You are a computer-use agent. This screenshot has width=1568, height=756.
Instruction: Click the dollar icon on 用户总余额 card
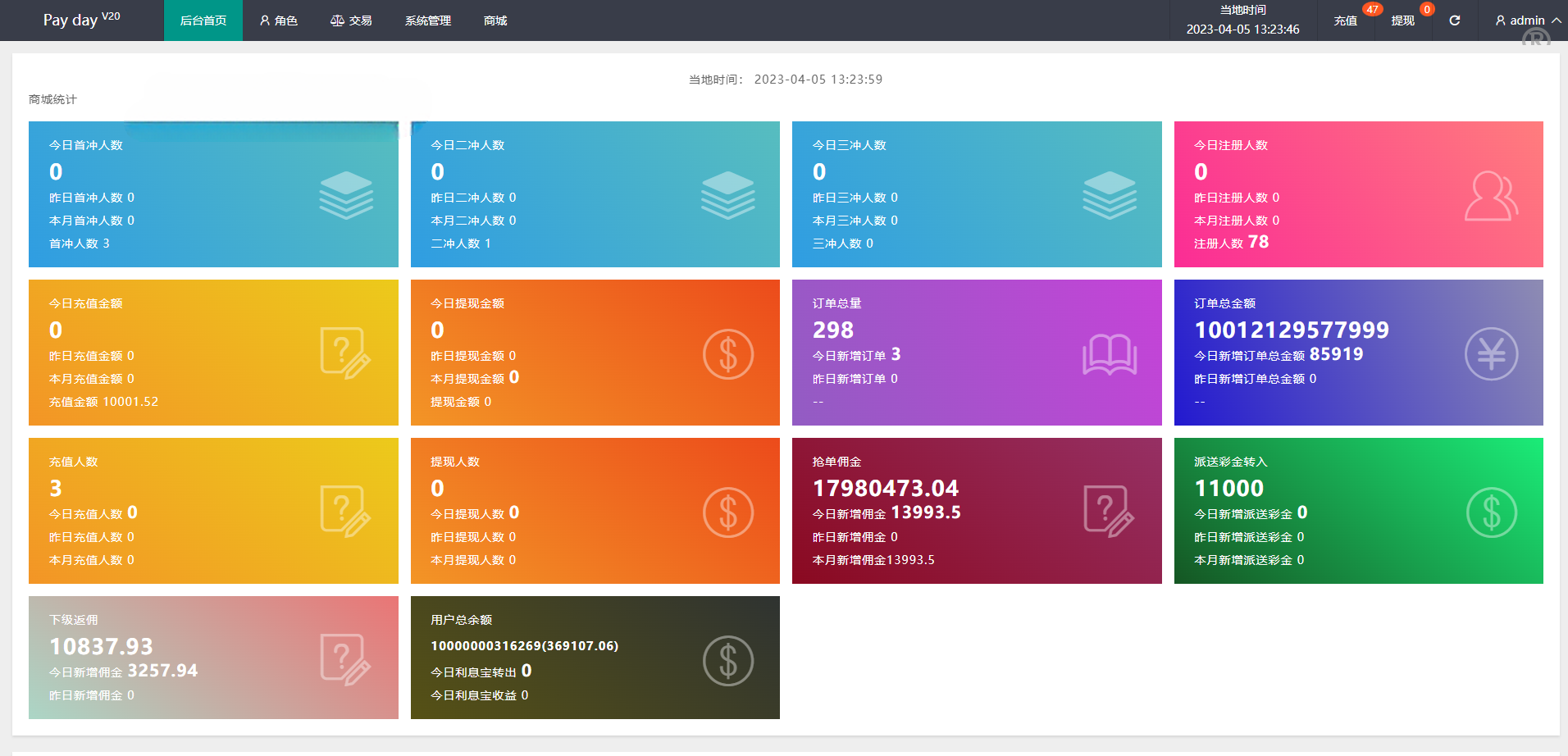tap(727, 661)
